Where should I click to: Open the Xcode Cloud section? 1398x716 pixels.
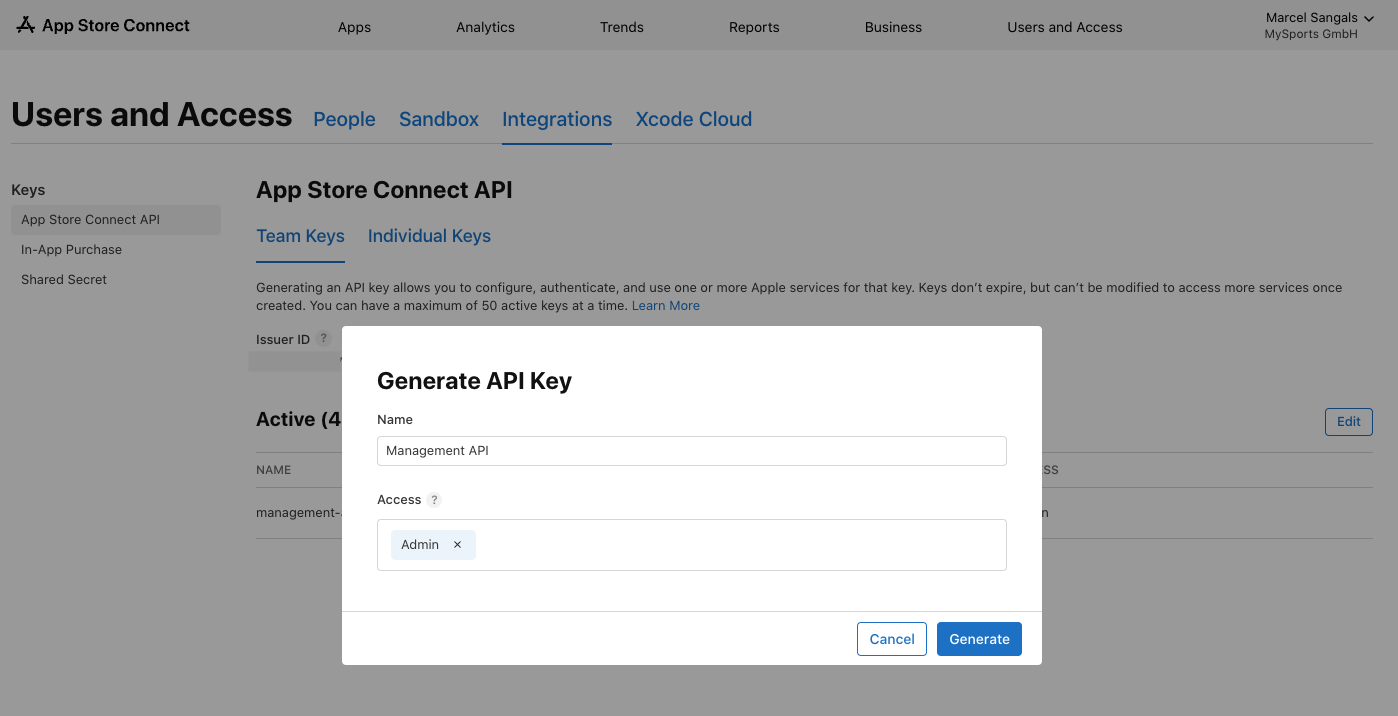[693, 119]
